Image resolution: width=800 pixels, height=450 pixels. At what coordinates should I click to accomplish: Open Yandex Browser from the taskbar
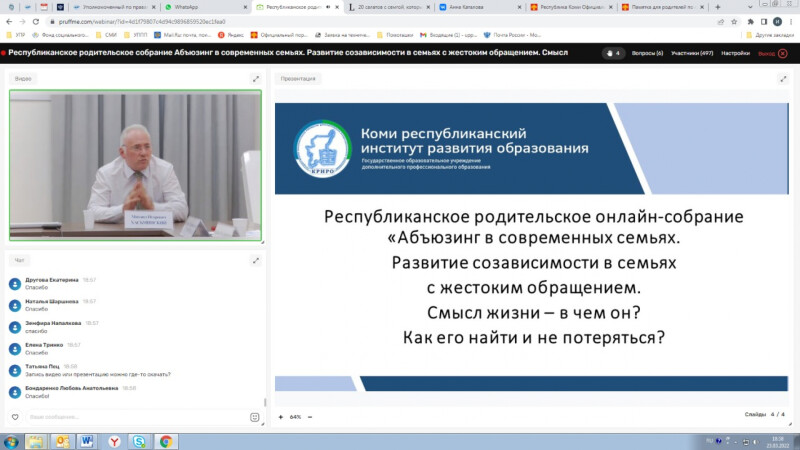point(113,440)
